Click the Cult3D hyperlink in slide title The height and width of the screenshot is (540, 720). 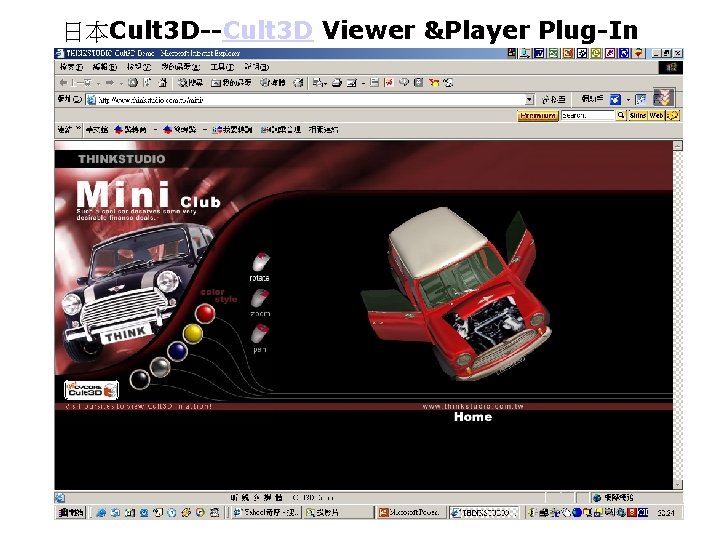[268, 30]
